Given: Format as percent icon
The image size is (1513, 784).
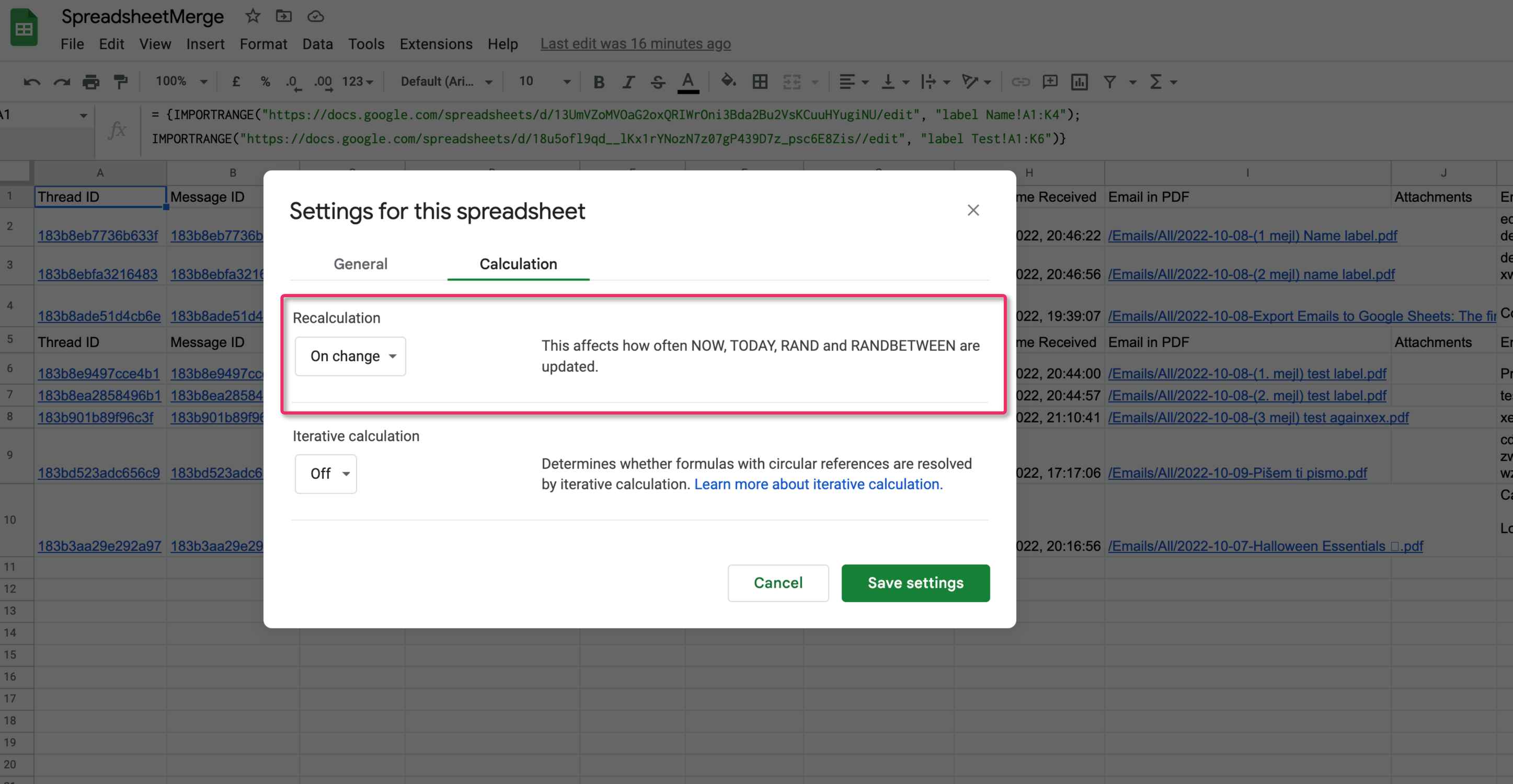Looking at the screenshot, I should click(266, 82).
